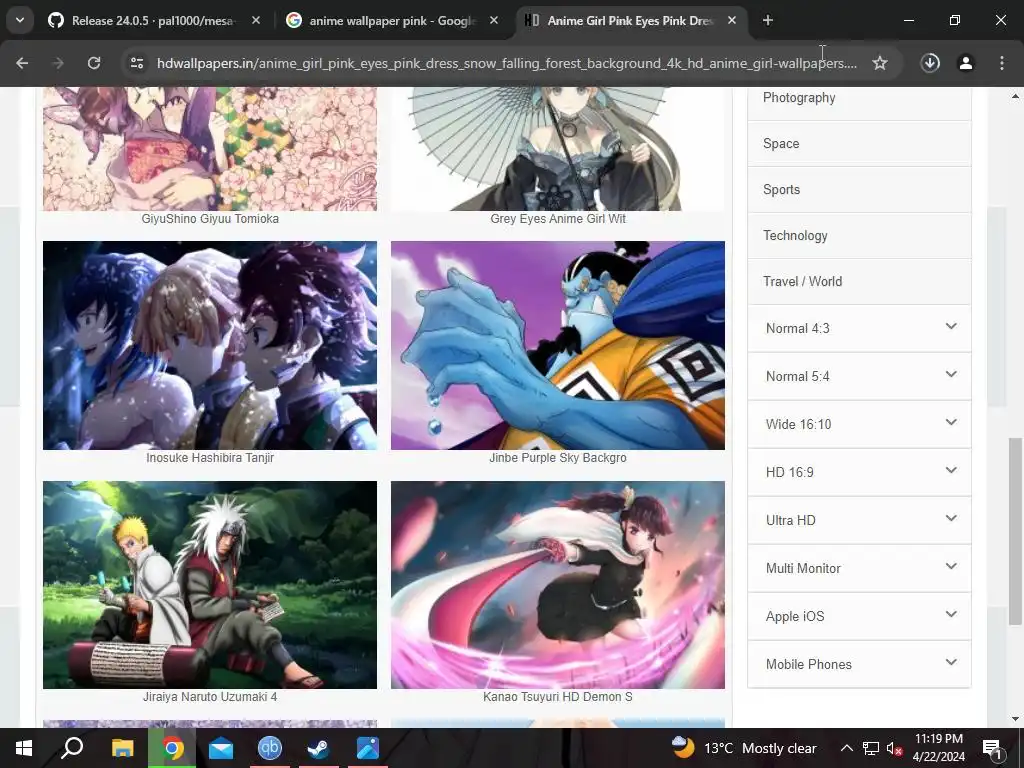Go back to the previous page
The width and height of the screenshot is (1024, 768).
click(x=22, y=63)
